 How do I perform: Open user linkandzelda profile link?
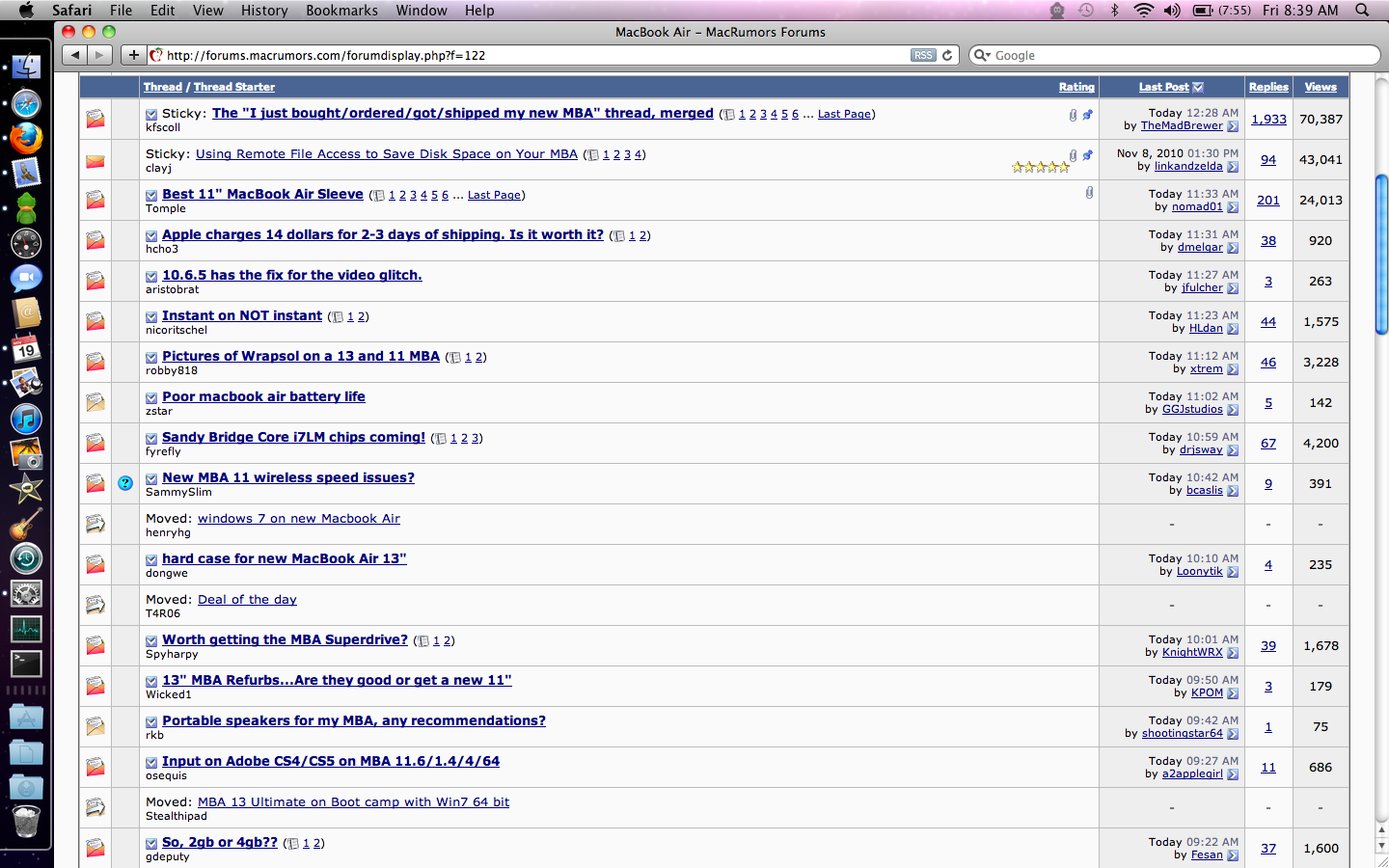click(x=1188, y=167)
